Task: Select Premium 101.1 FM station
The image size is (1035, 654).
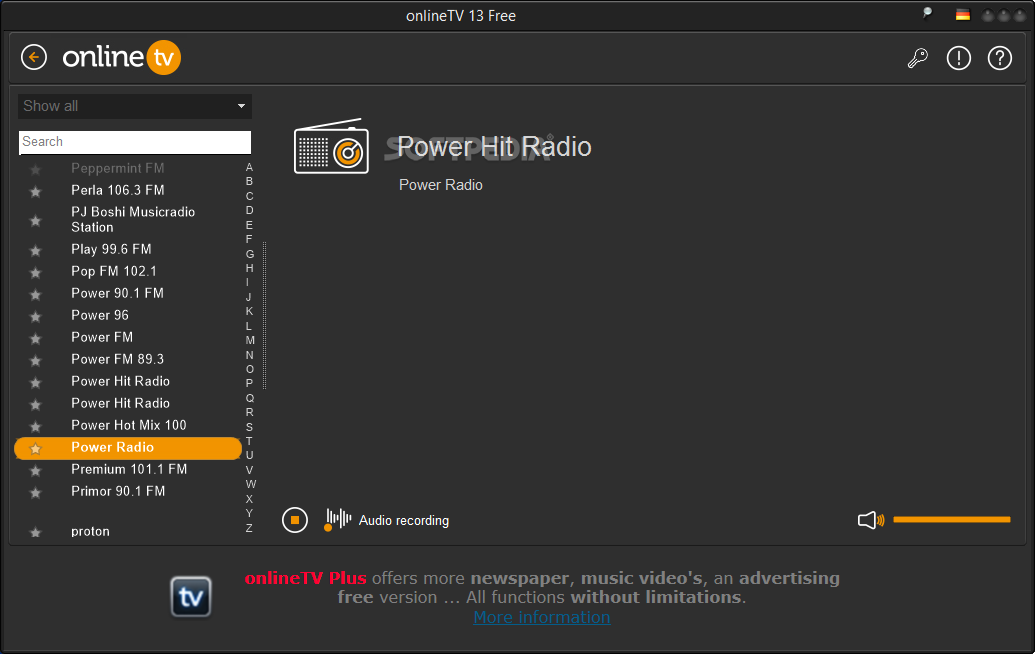Action: [x=129, y=469]
